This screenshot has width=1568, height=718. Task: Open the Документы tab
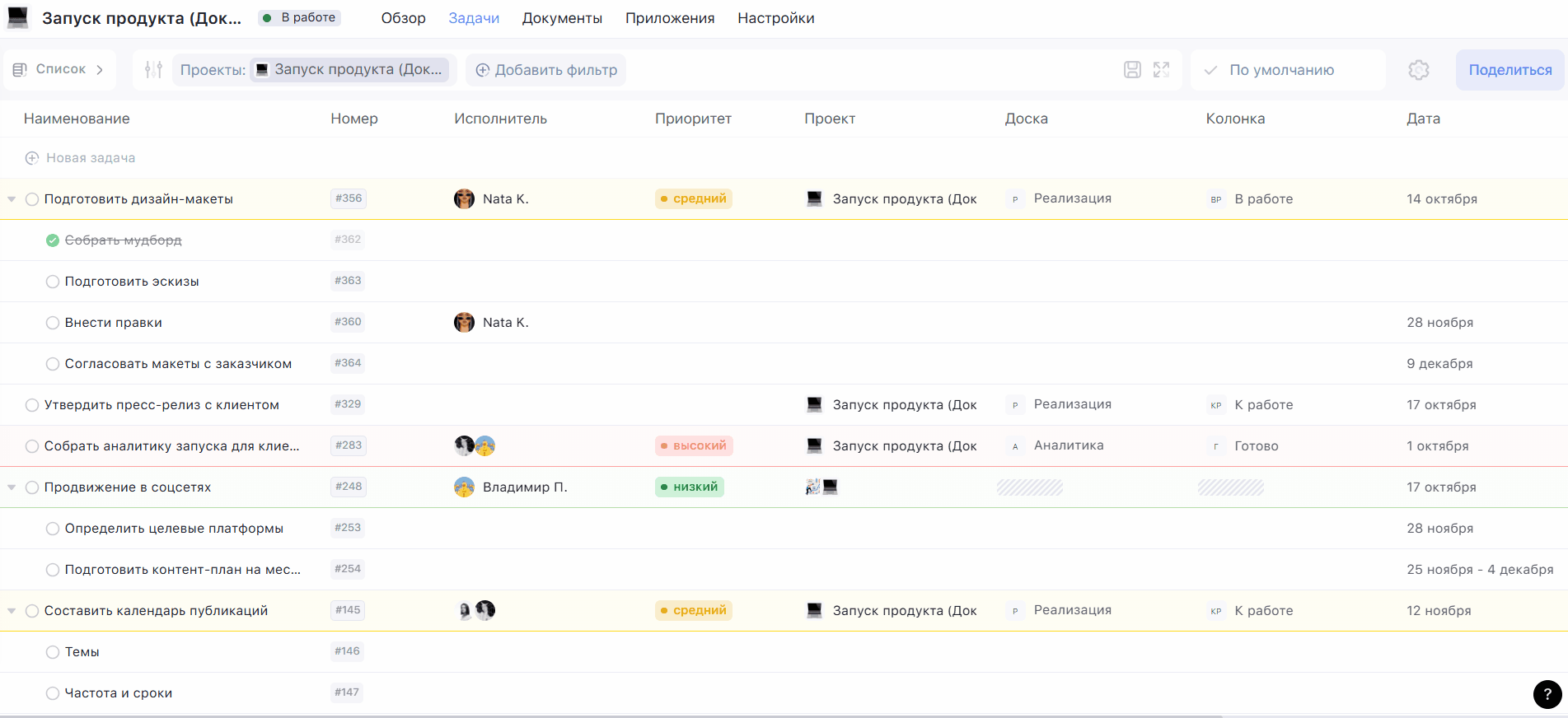coord(562,18)
